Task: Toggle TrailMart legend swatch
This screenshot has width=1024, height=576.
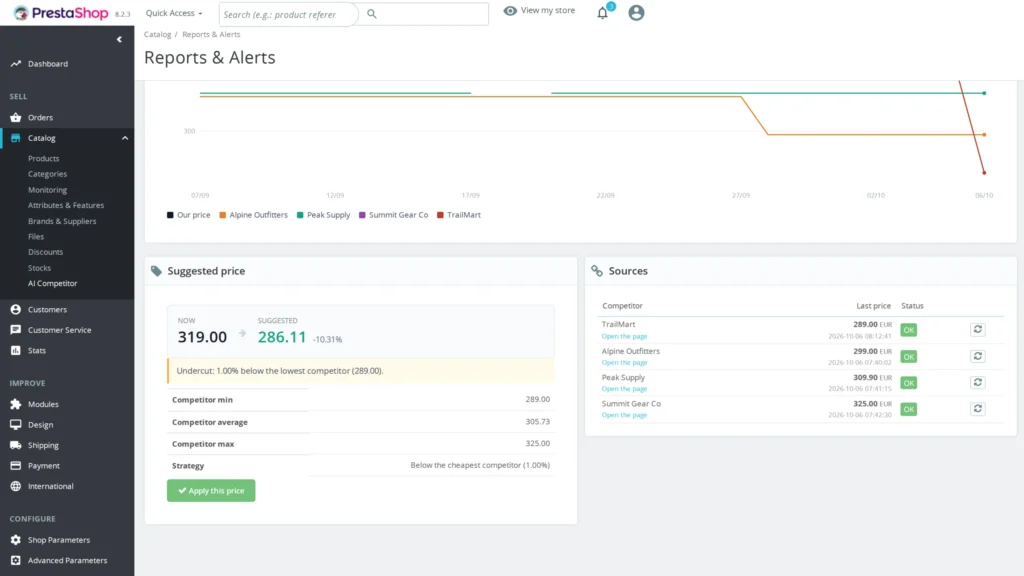Action: (440, 215)
